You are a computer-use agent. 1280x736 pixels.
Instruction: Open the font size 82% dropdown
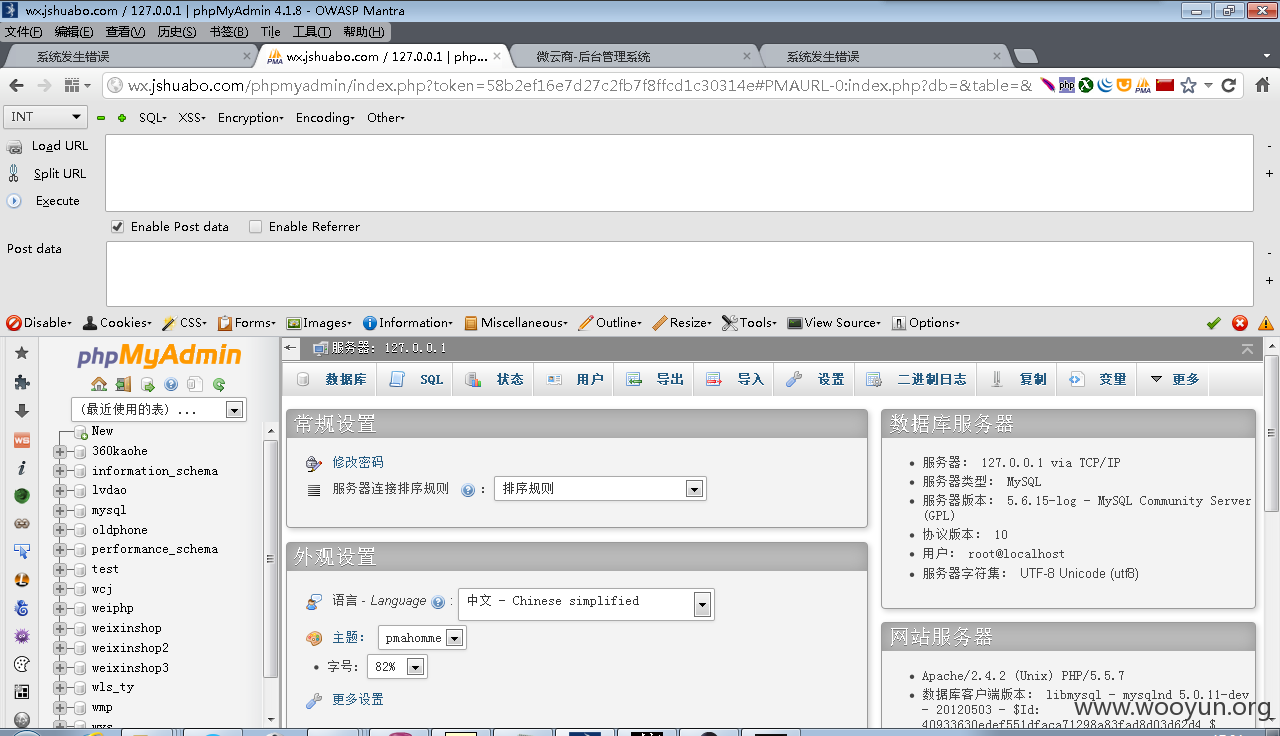click(397, 667)
